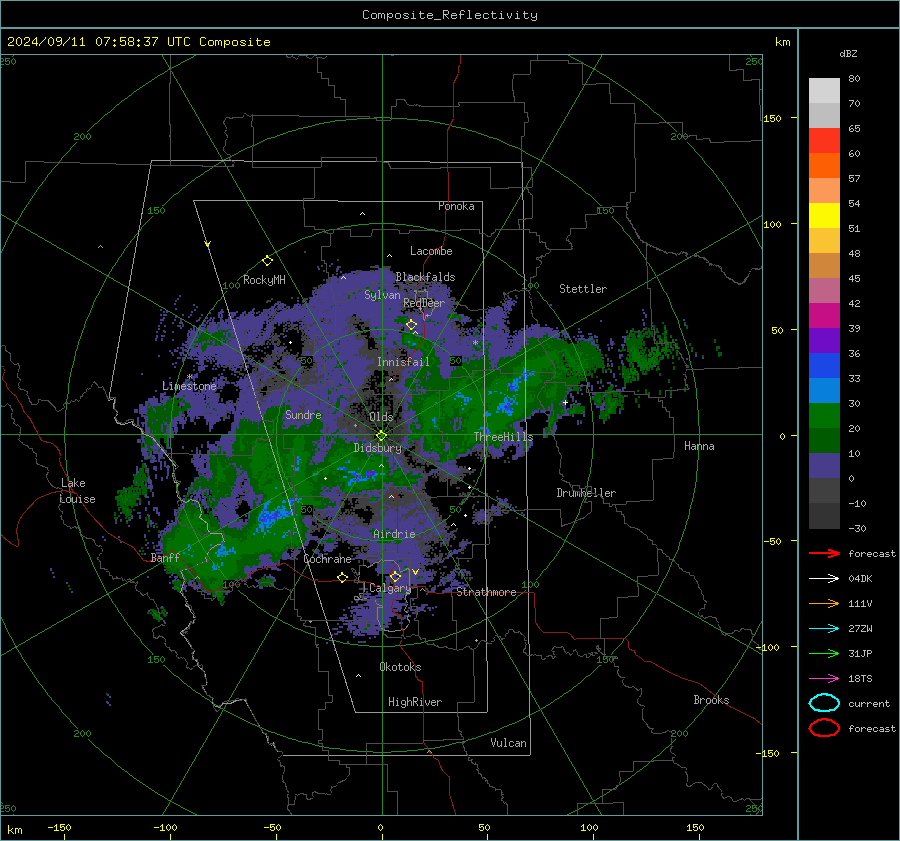Click the Strathmore label
900x841 pixels.
tap(486, 592)
